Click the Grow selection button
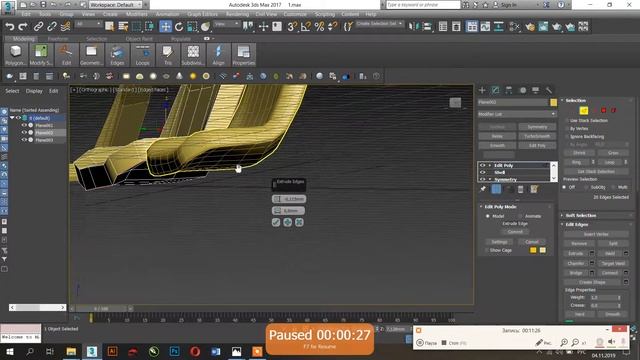640x360 pixels. (613, 153)
